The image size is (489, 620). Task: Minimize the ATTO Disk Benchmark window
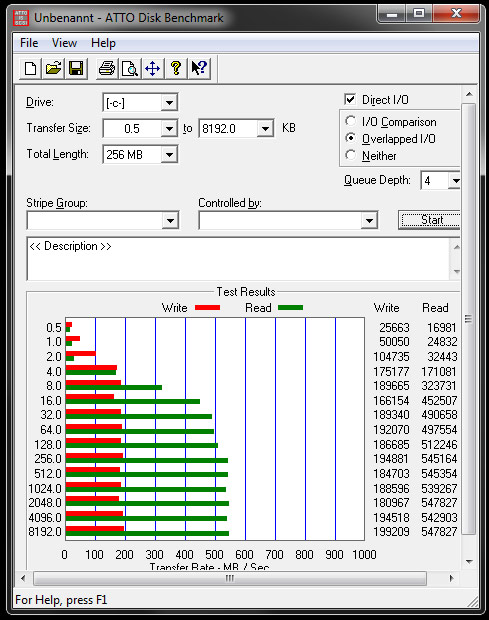pyautogui.click(x=392, y=14)
